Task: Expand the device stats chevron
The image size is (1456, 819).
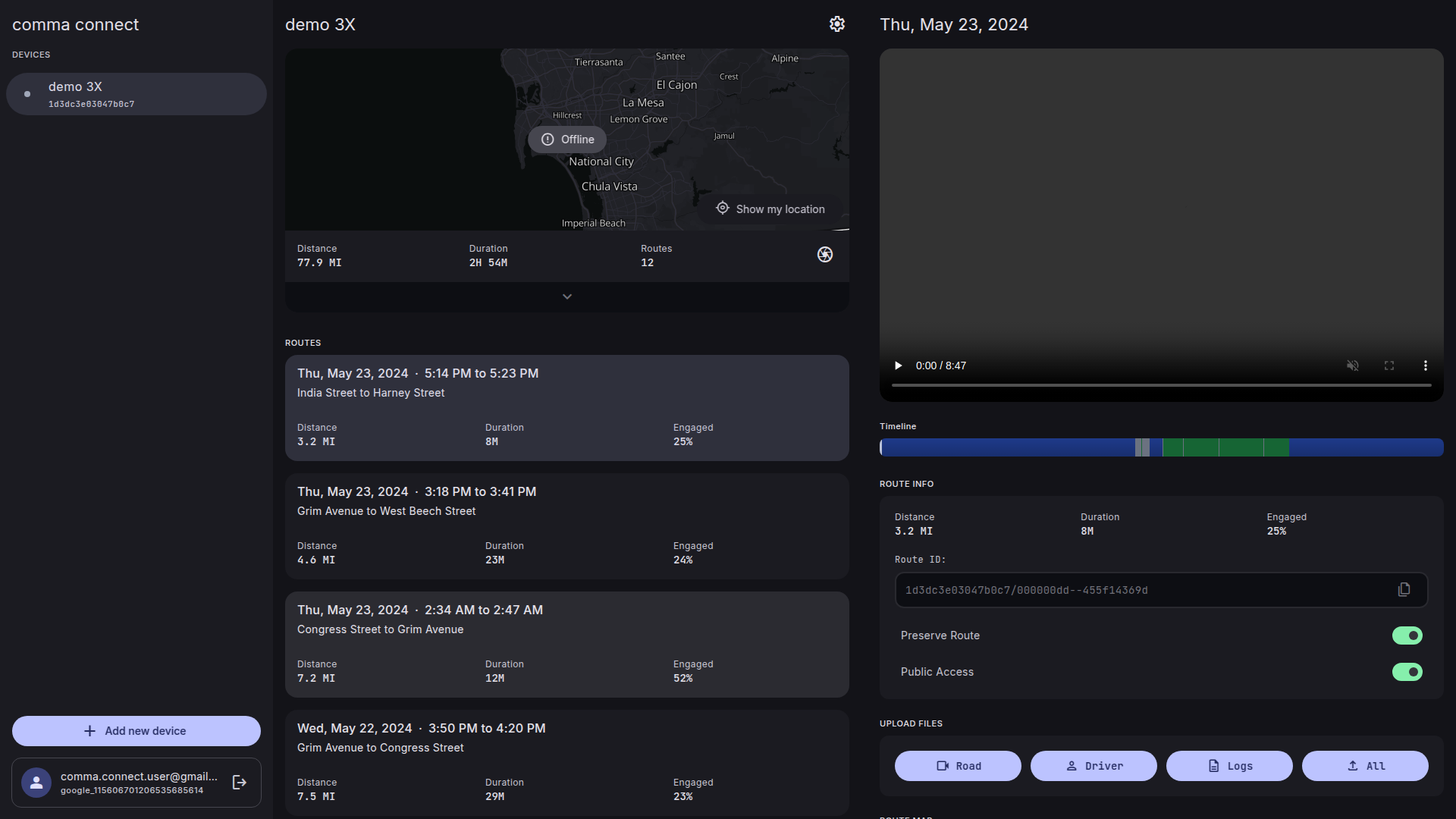Action: coord(566,297)
